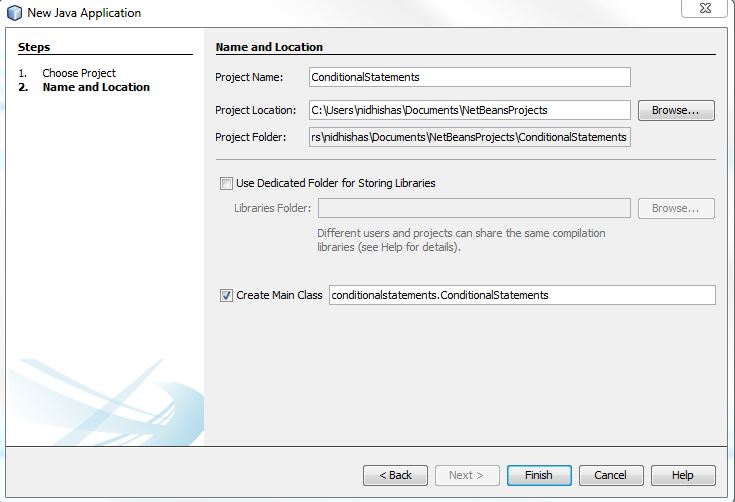
Task: Click the Project Name text field
Action: pos(470,77)
